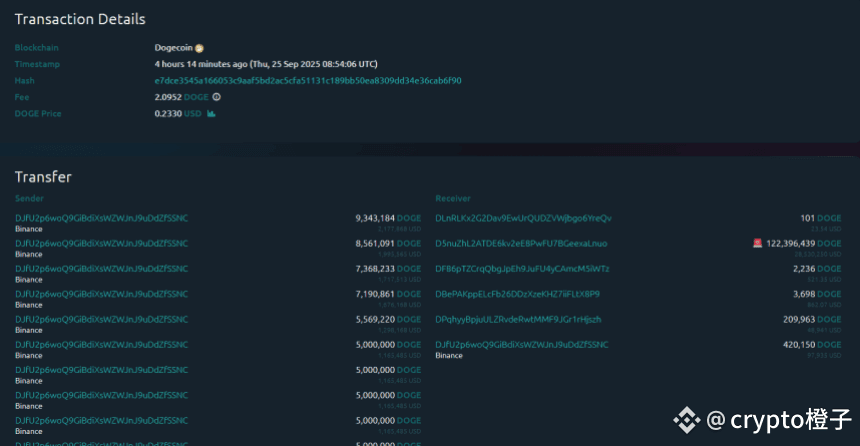The width and height of the screenshot is (860, 446).
Task: Open the DOGE price chart icon
Action: [x=212, y=114]
